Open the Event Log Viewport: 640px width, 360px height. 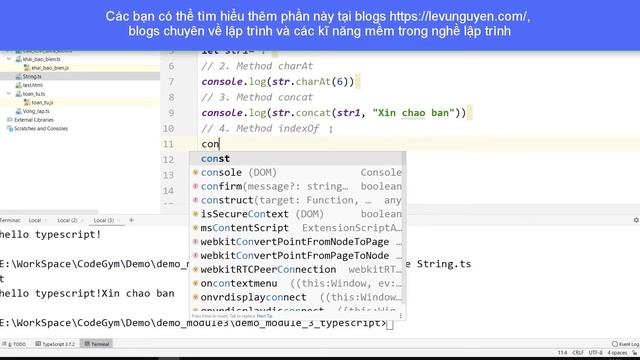(625, 344)
